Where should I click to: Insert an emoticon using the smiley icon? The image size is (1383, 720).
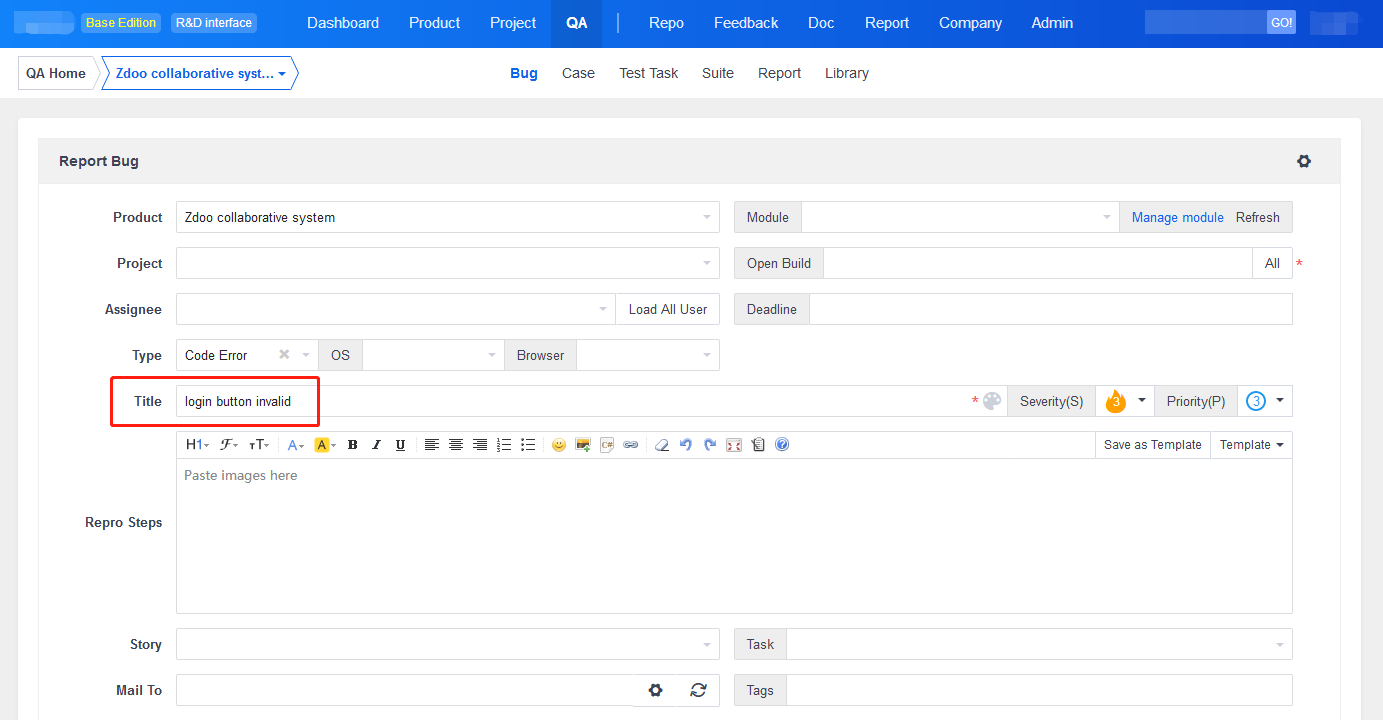tap(558, 445)
